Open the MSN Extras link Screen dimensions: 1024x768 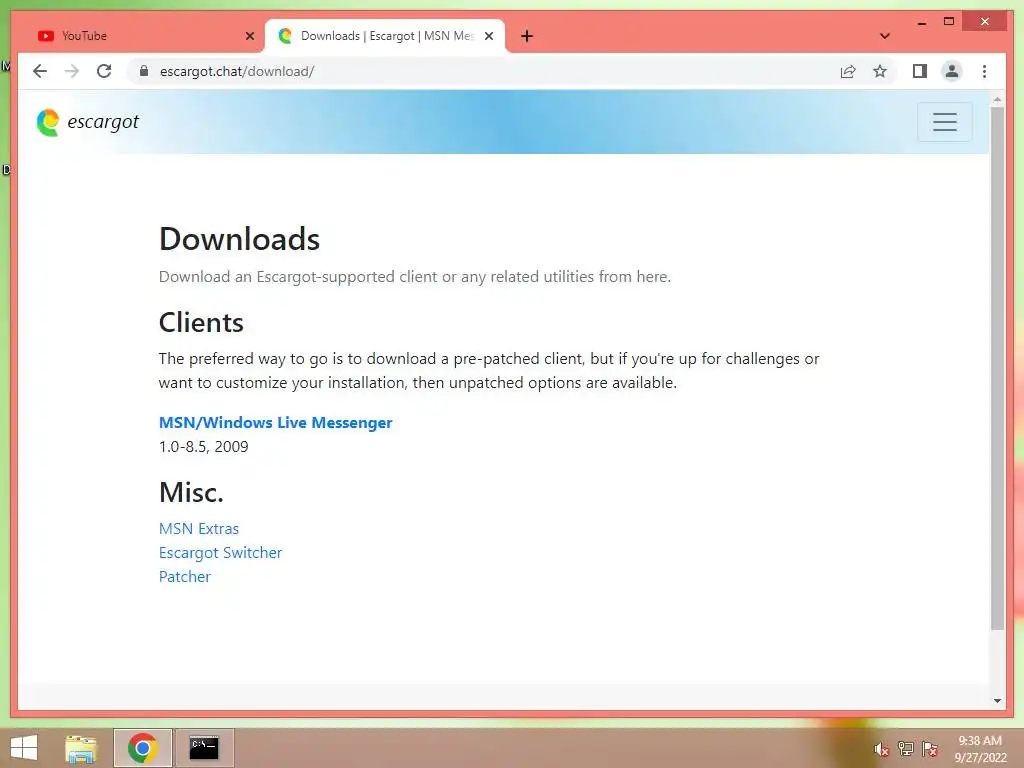(x=199, y=528)
